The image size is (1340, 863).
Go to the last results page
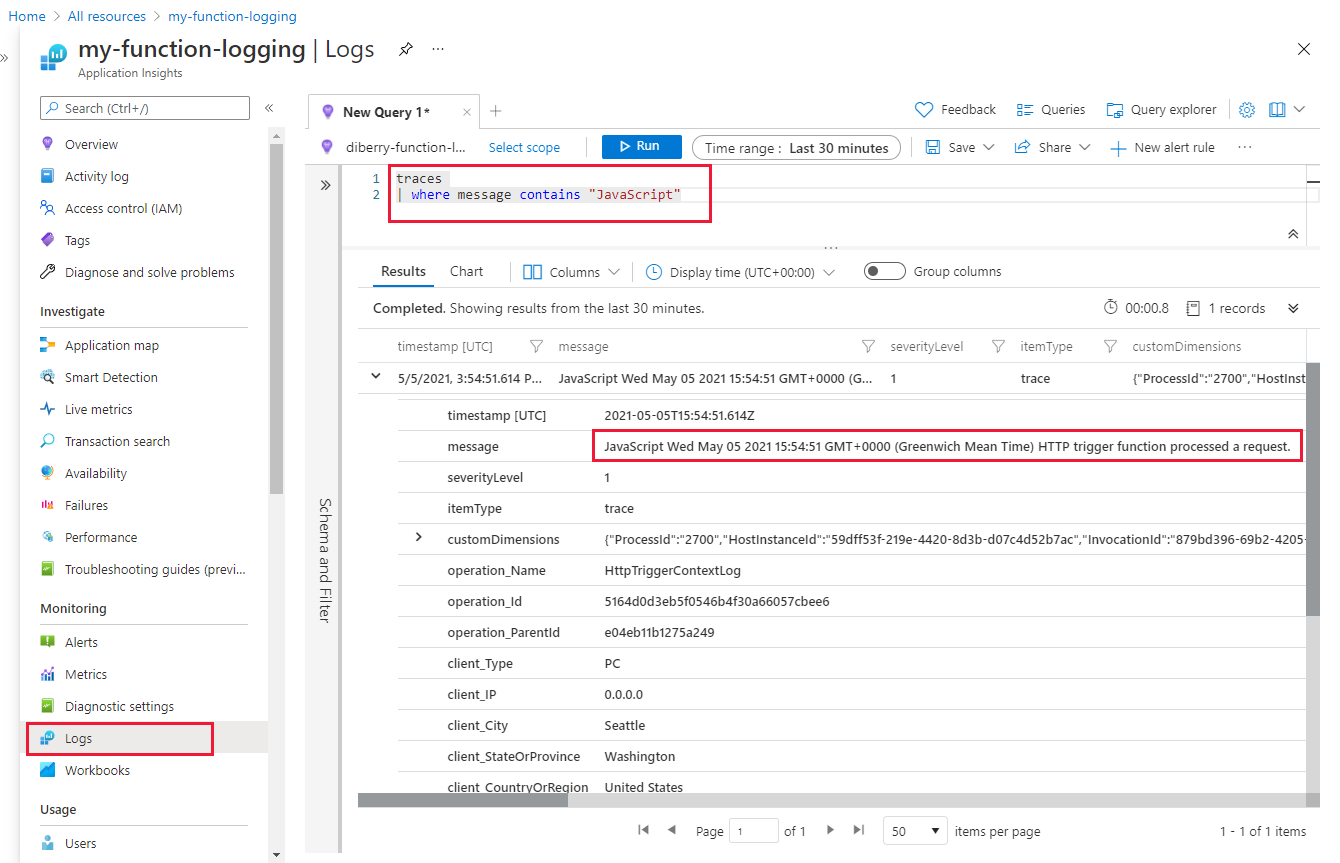click(858, 830)
